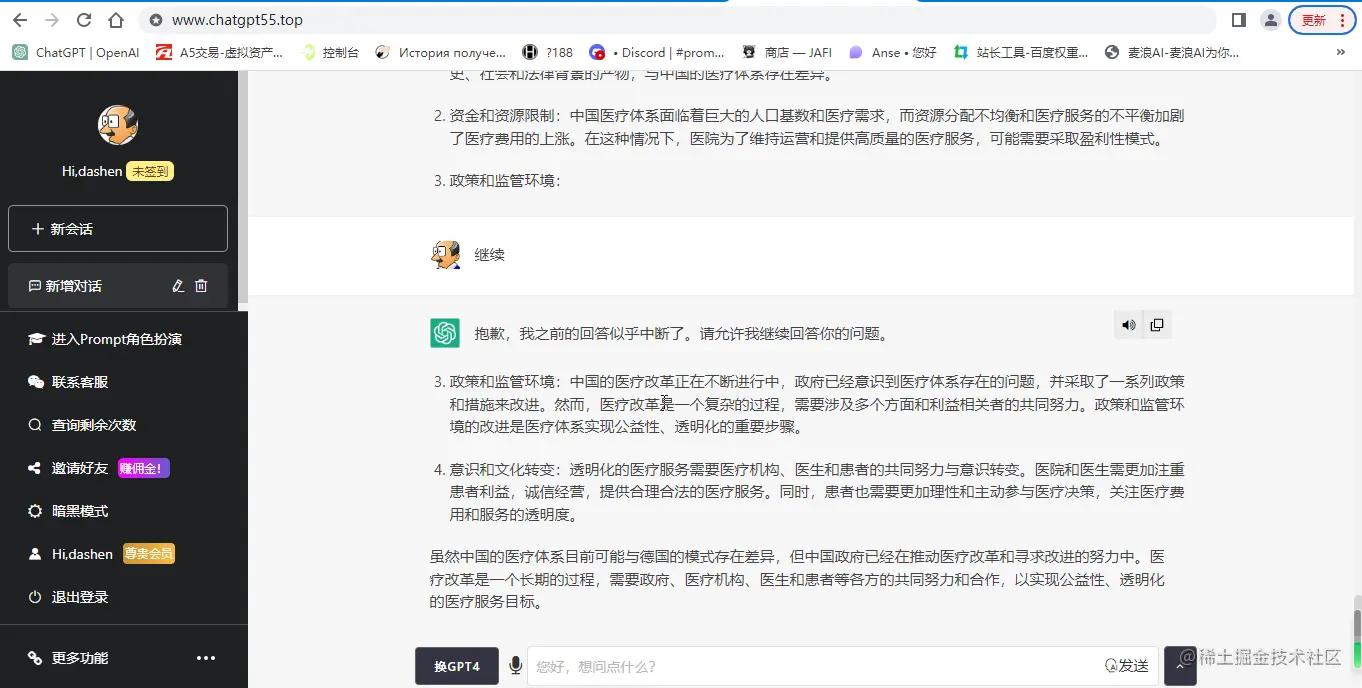Activate voice input microphone icon
1362x688 pixels.
pos(515,666)
